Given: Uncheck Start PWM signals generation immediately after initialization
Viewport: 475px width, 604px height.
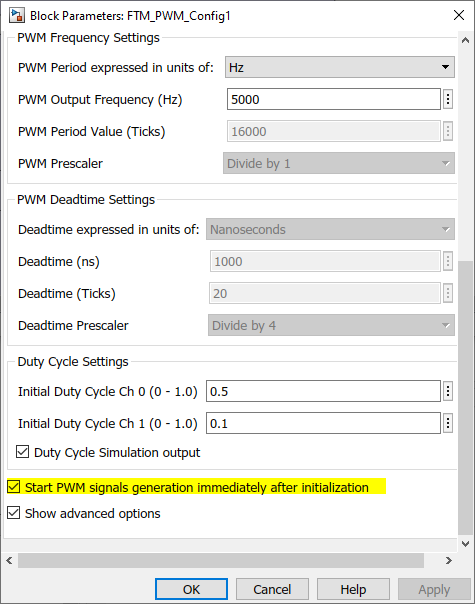Looking at the screenshot, I should coord(13,487).
